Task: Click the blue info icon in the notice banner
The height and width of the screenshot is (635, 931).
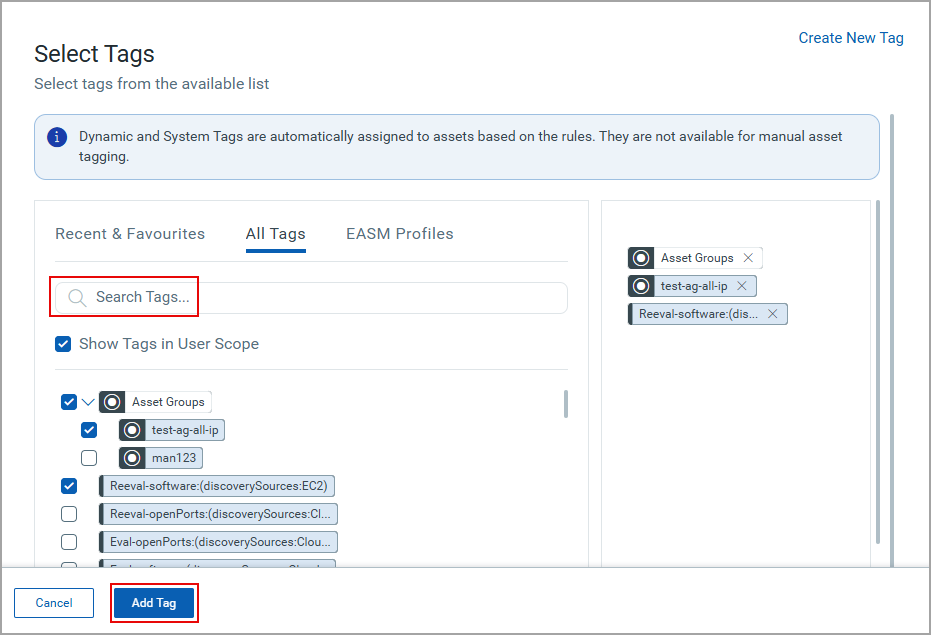Action: coord(57,137)
